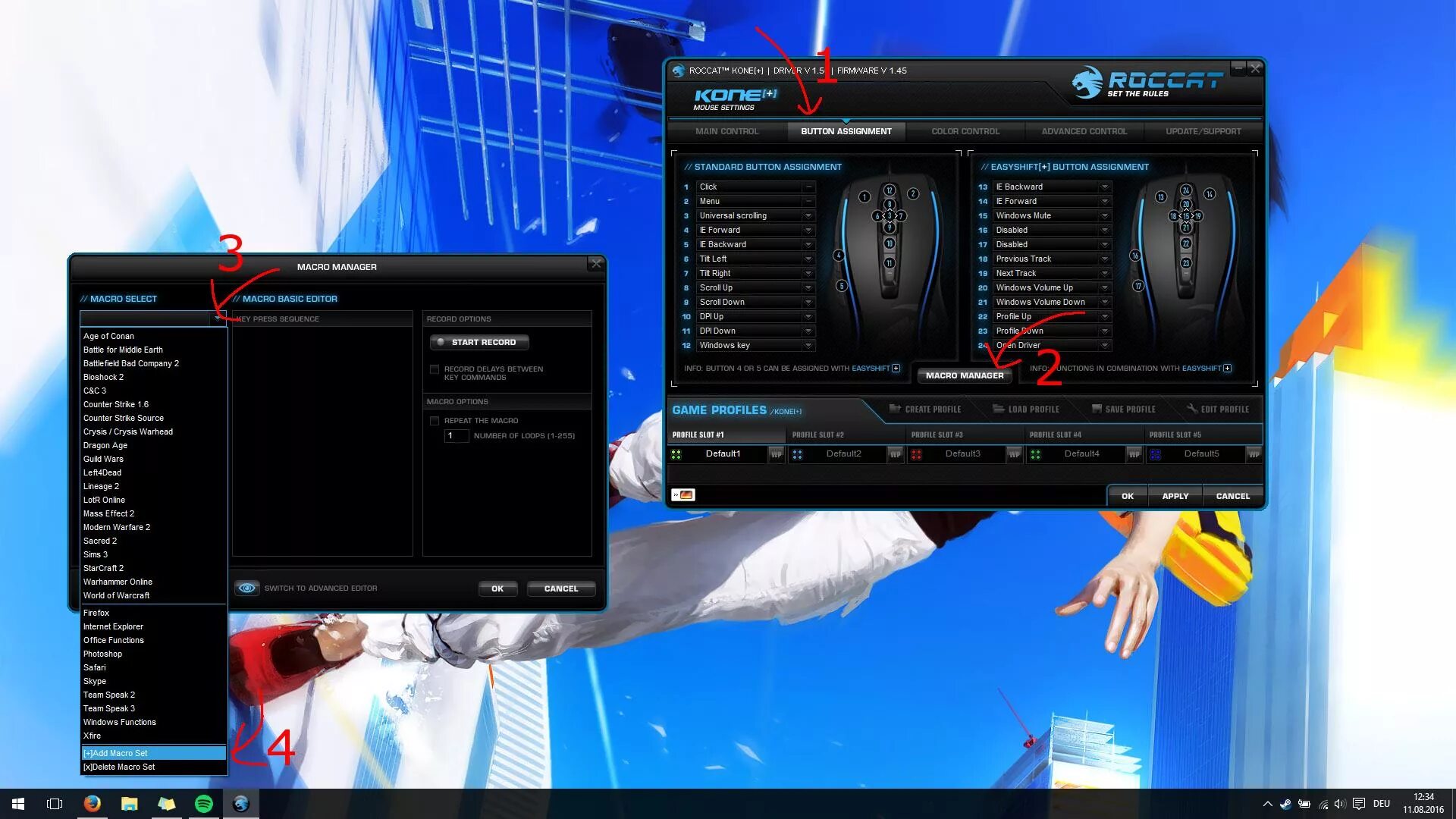The height and width of the screenshot is (819, 1456).
Task: Launch Firefox from the taskbar
Action: pos(92,804)
